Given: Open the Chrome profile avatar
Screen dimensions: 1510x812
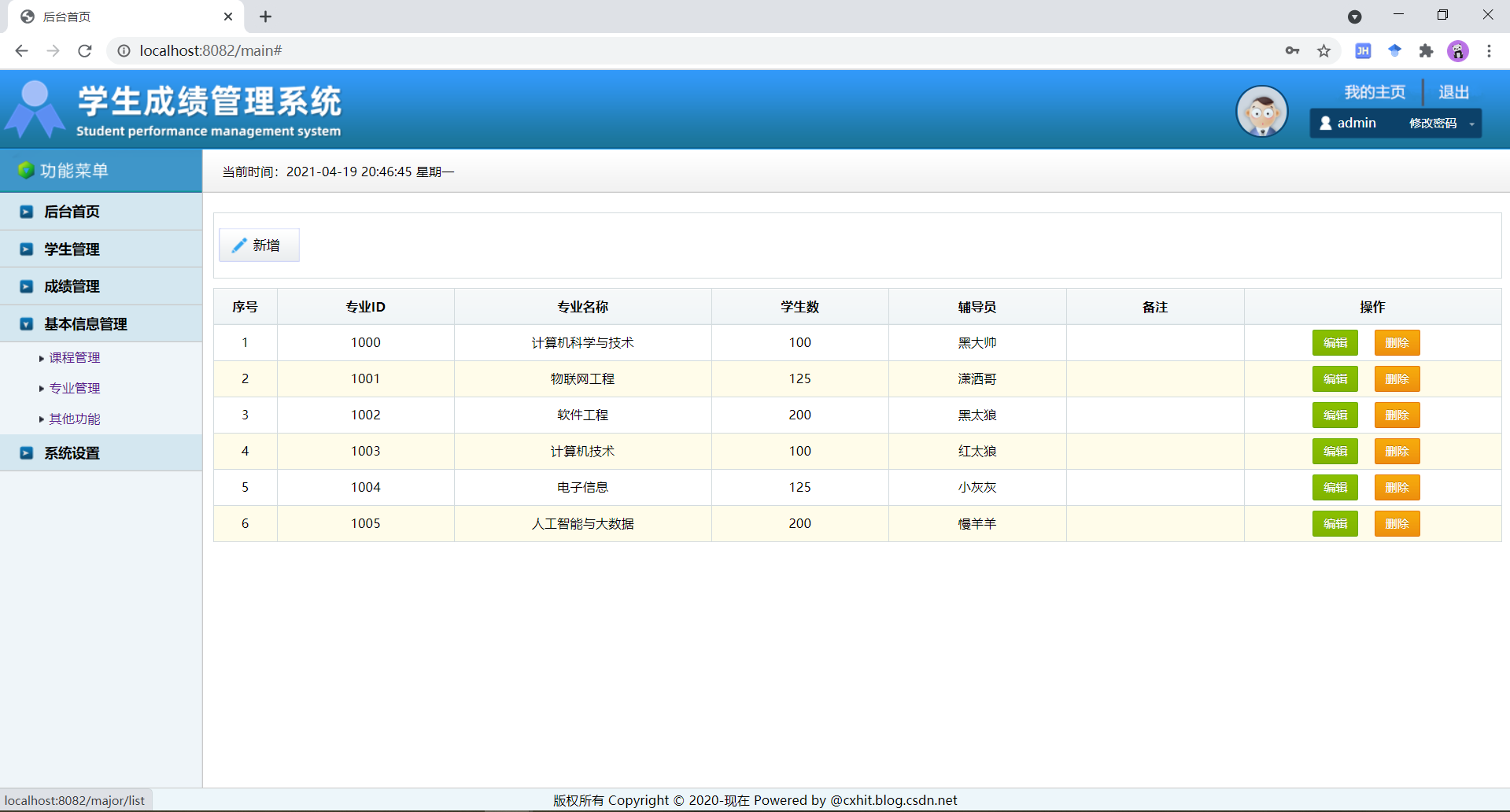Looking at the screenshot, I should pyautogui.click(x=1458, y=51).
